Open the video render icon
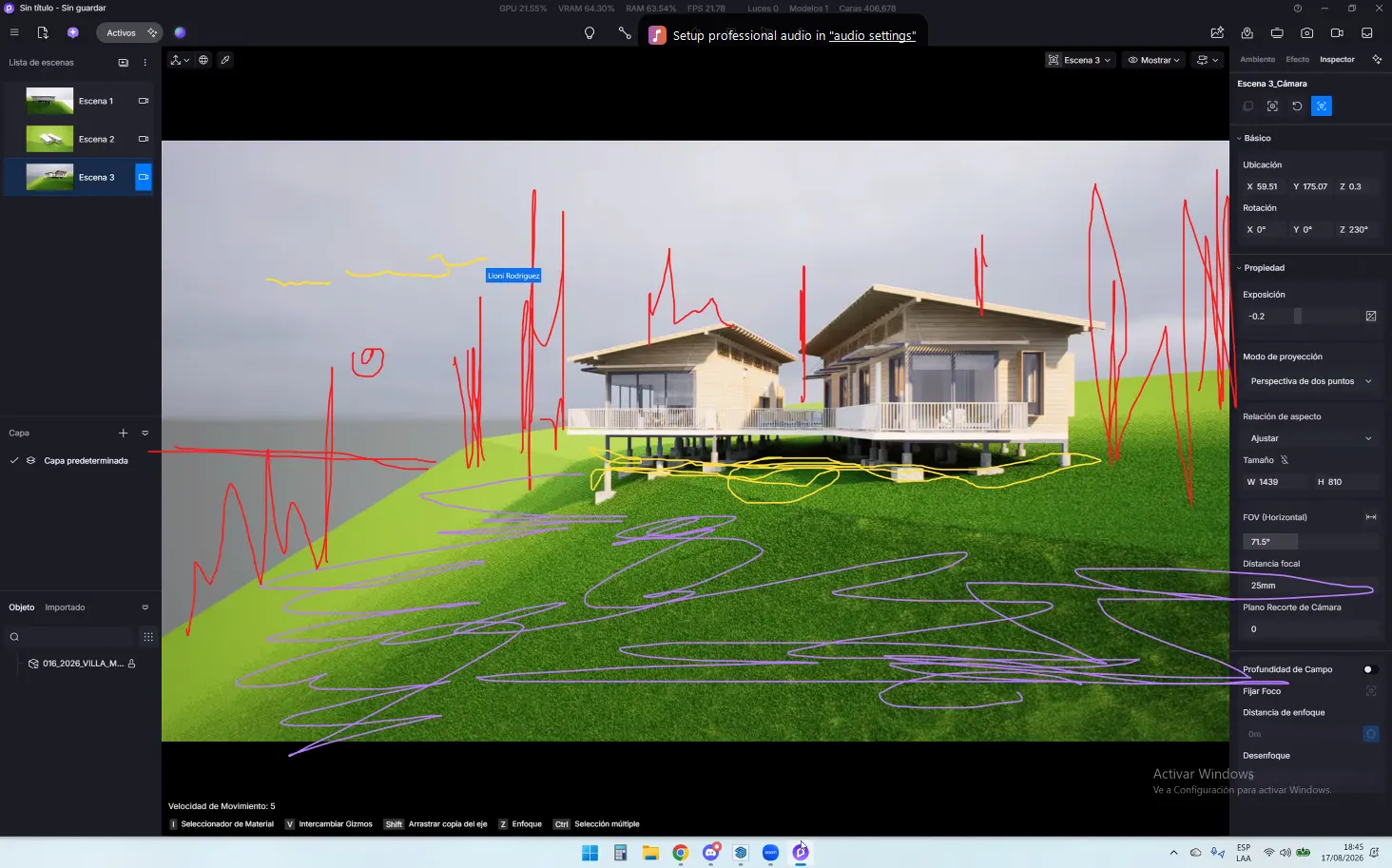 1337,32
